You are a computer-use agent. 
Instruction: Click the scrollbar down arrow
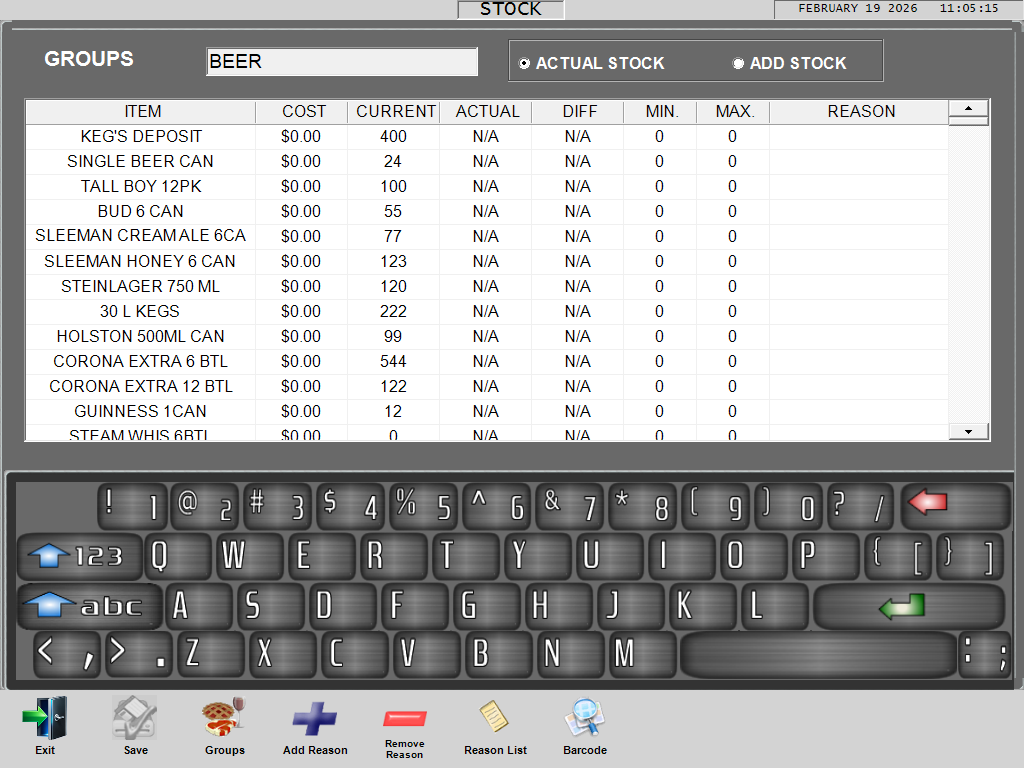[x=966, y=430]
